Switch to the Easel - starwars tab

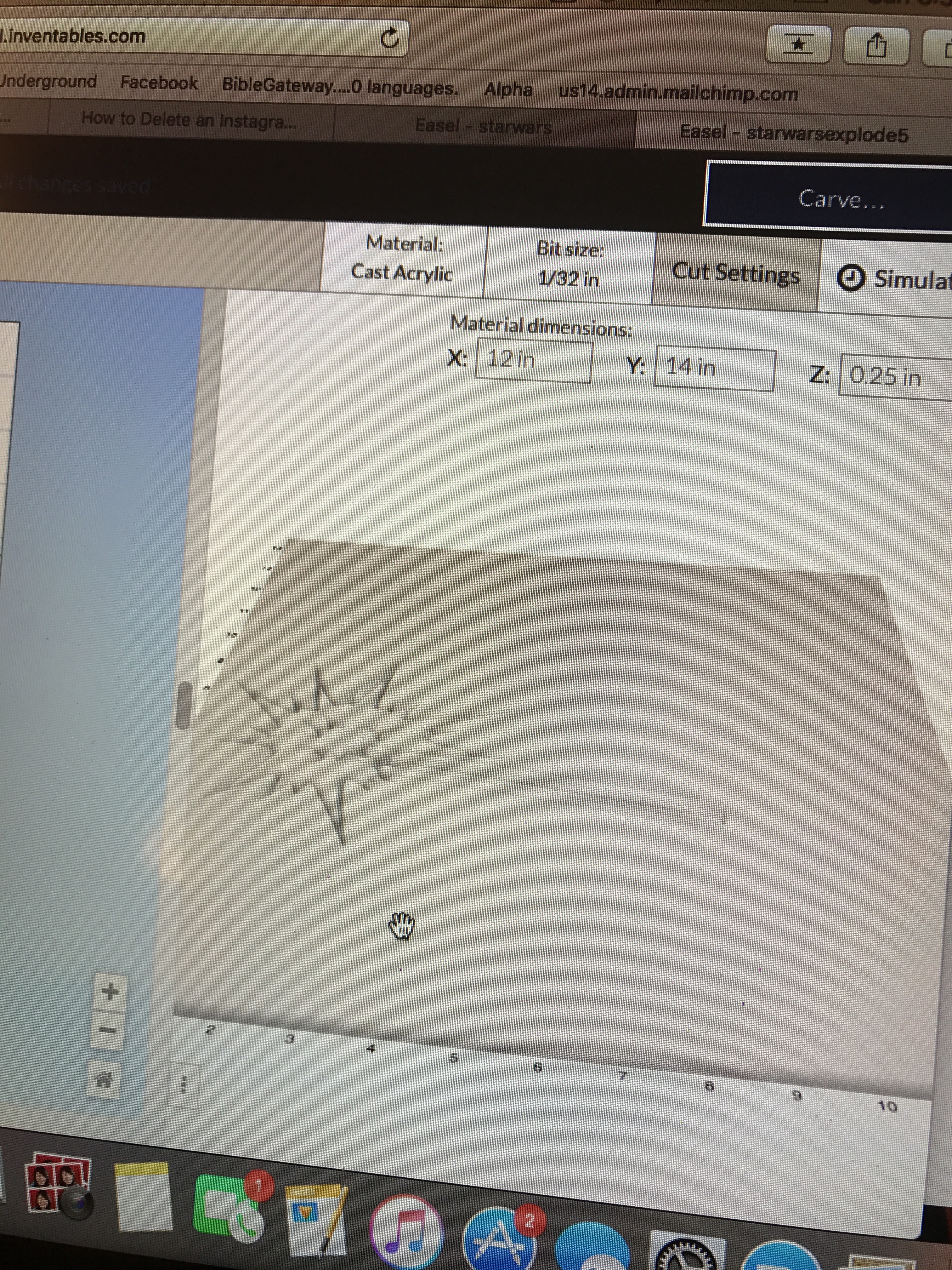pyautogui.click(x=483, y=126)
